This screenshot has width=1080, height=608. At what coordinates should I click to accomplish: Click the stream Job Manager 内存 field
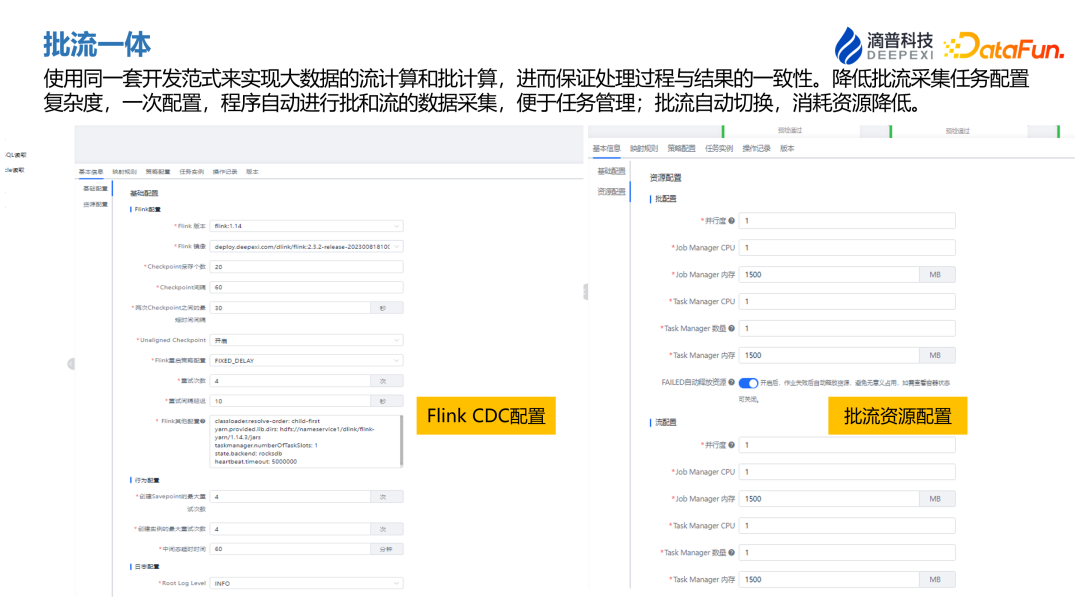pyautogui.click(x=829, y=499)
